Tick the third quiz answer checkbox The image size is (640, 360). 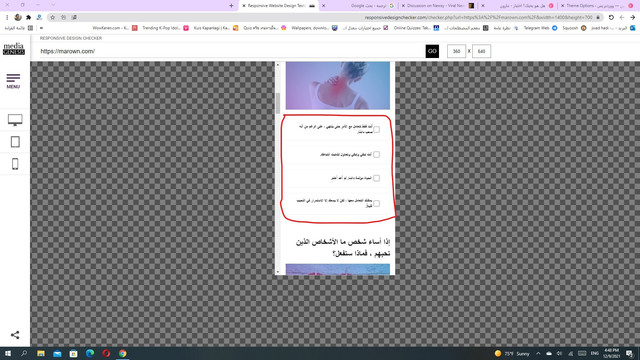coord(376,178)
